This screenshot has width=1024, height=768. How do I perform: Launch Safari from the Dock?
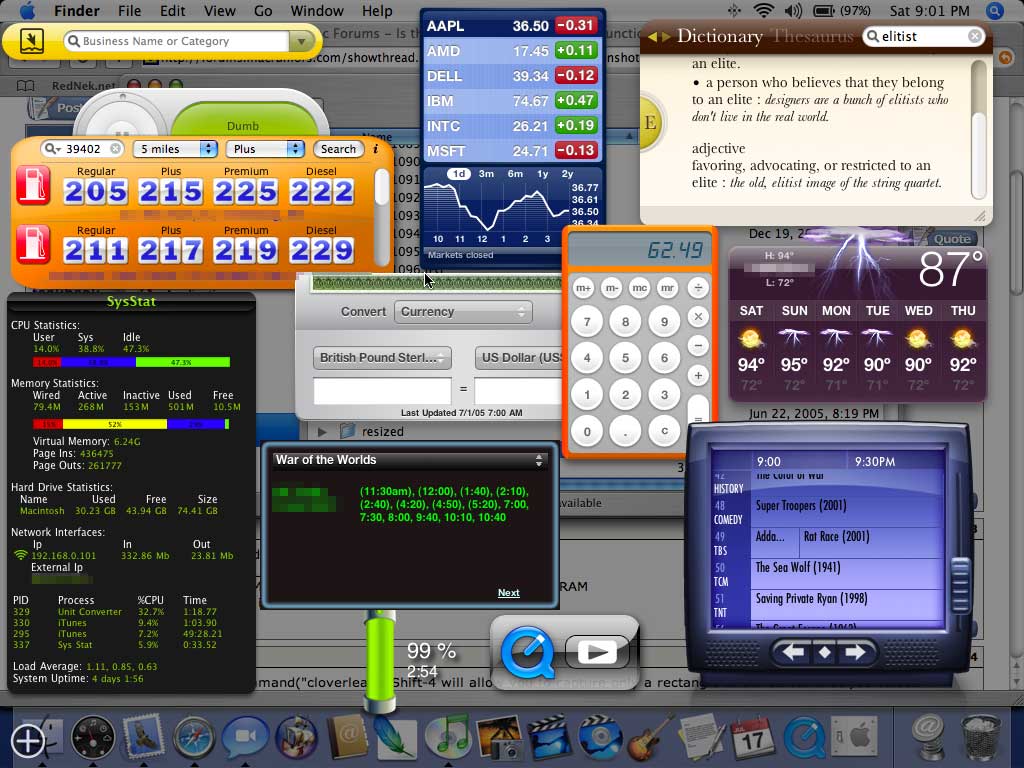click(x=194, y=738)
